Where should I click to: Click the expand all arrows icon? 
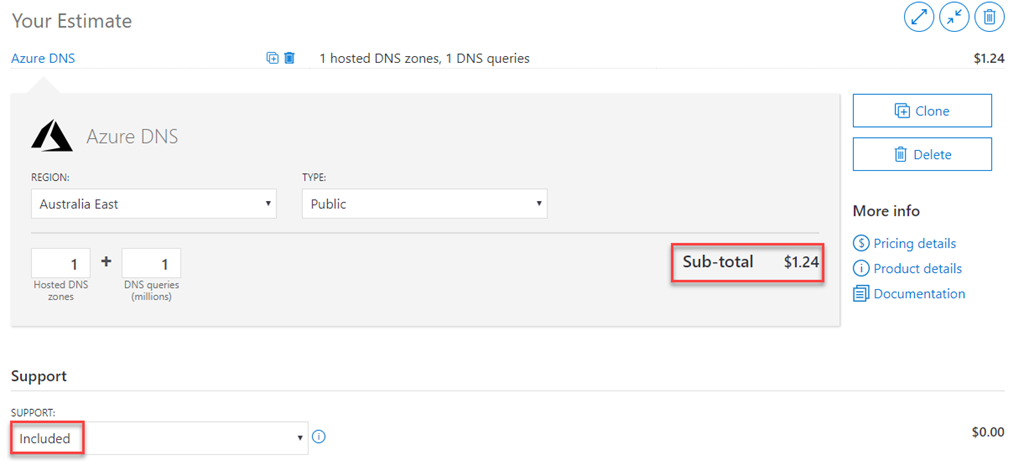[919, 17]
